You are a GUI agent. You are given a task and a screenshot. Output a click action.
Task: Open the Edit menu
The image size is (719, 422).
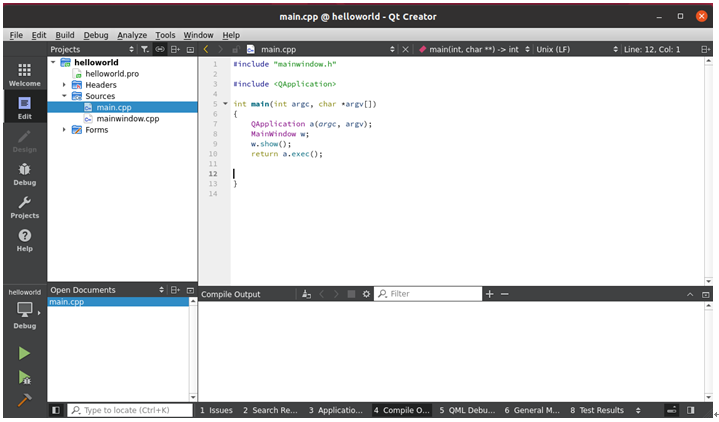point(39,35)
